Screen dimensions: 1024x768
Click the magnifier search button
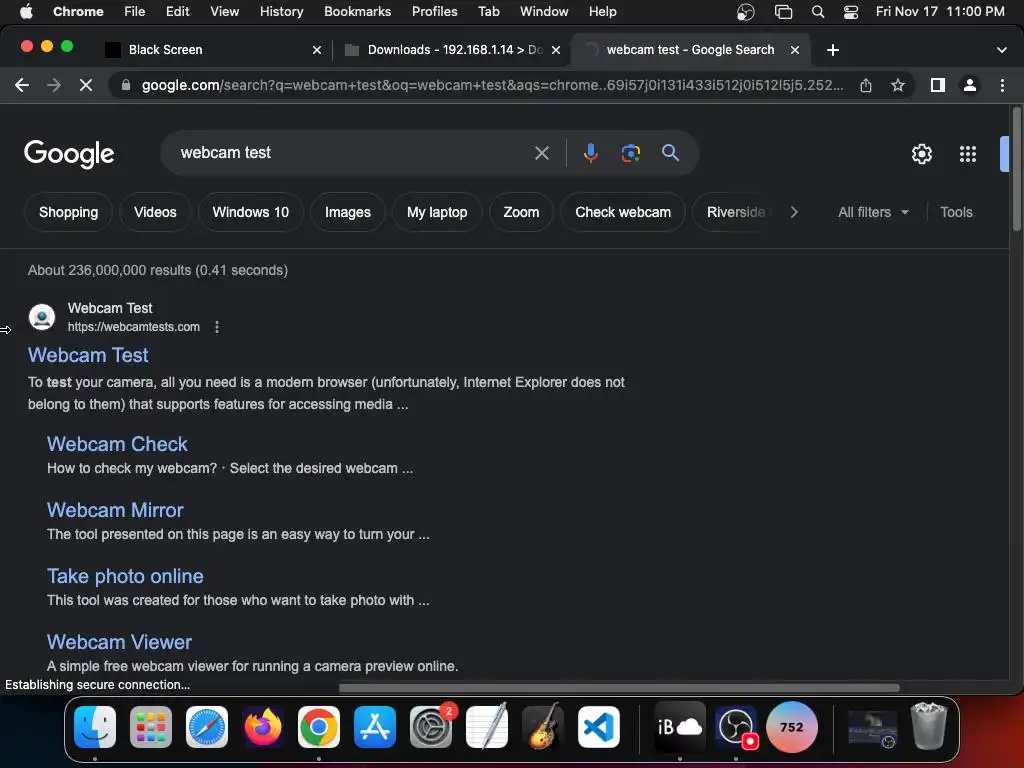pos(670,153)
